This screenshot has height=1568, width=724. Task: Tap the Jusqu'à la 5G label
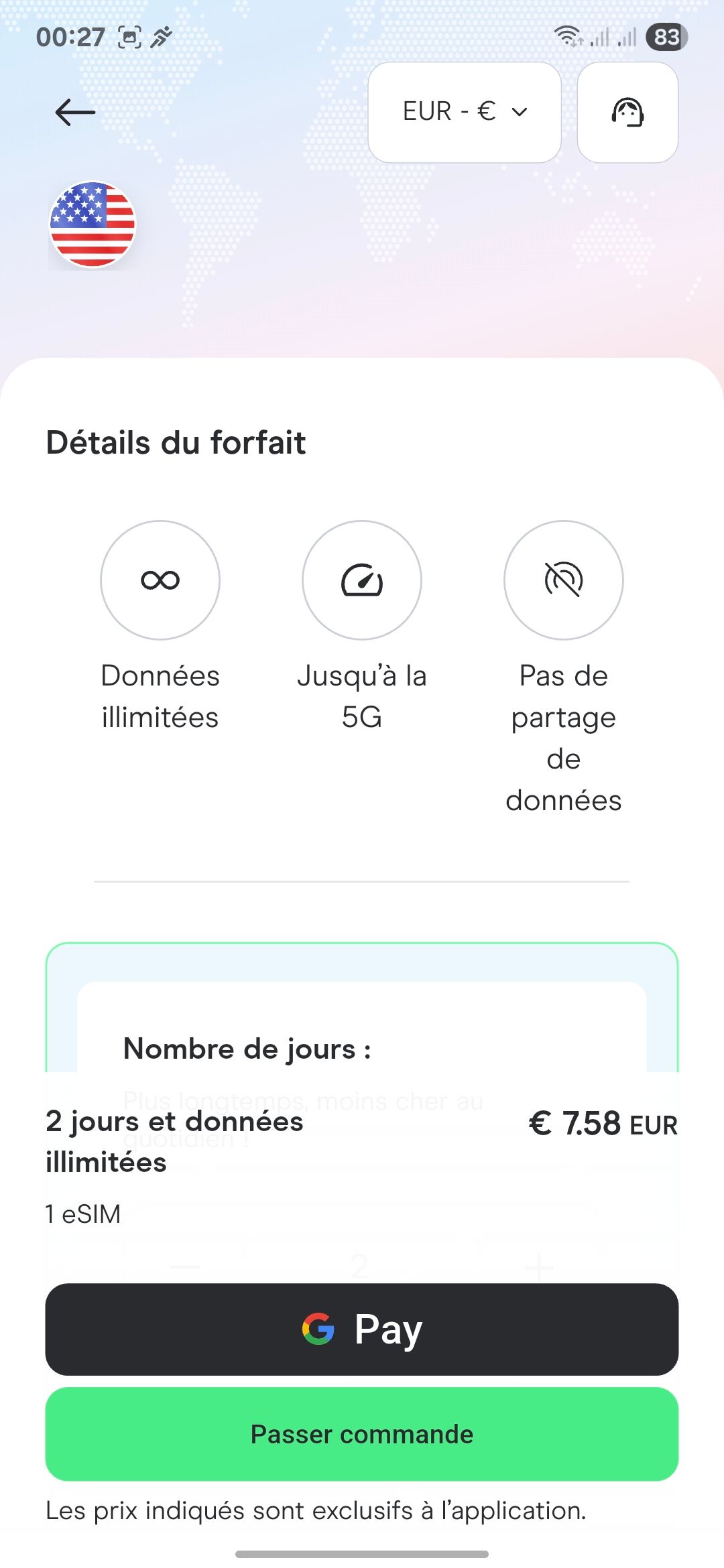pyautogui.click(x=362, y=696)
